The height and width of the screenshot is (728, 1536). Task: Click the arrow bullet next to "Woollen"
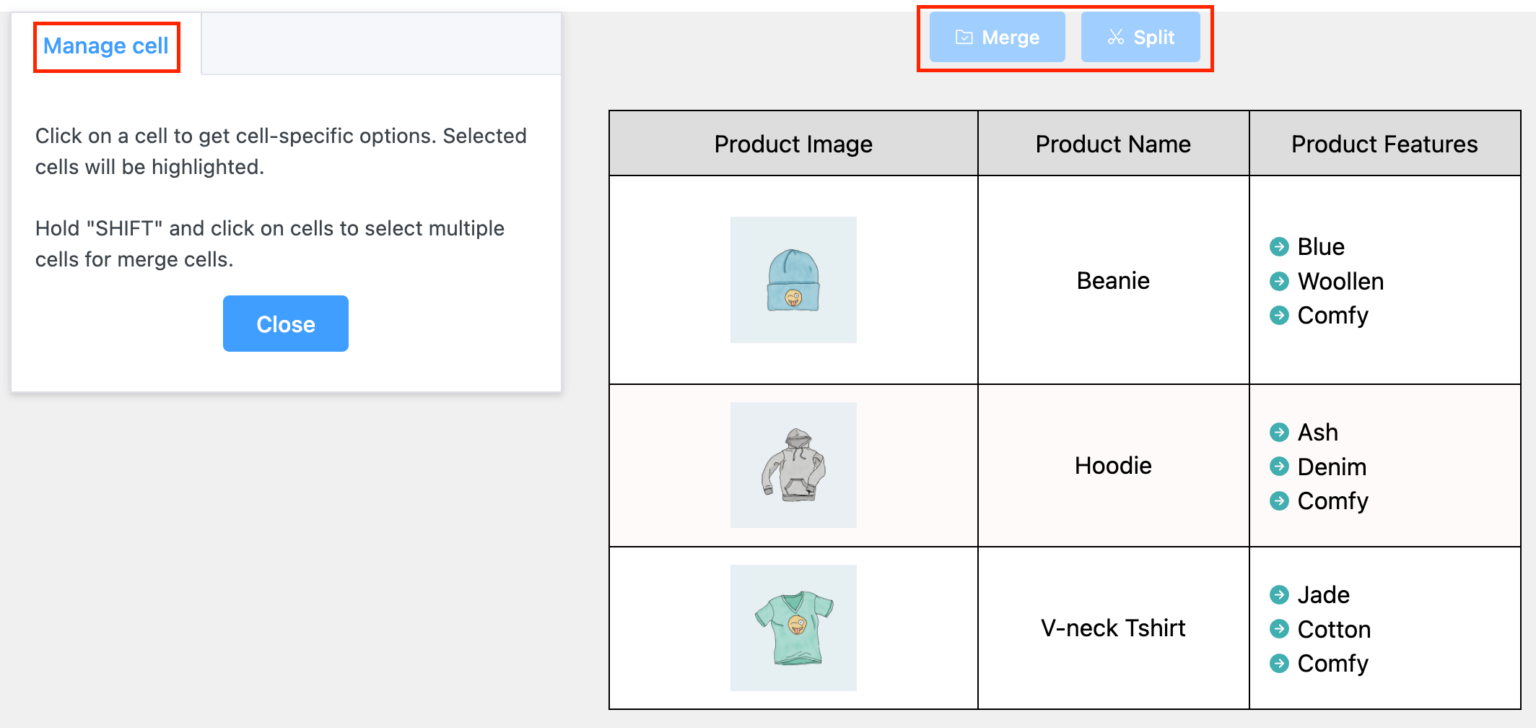click(x=1279, y=281)
